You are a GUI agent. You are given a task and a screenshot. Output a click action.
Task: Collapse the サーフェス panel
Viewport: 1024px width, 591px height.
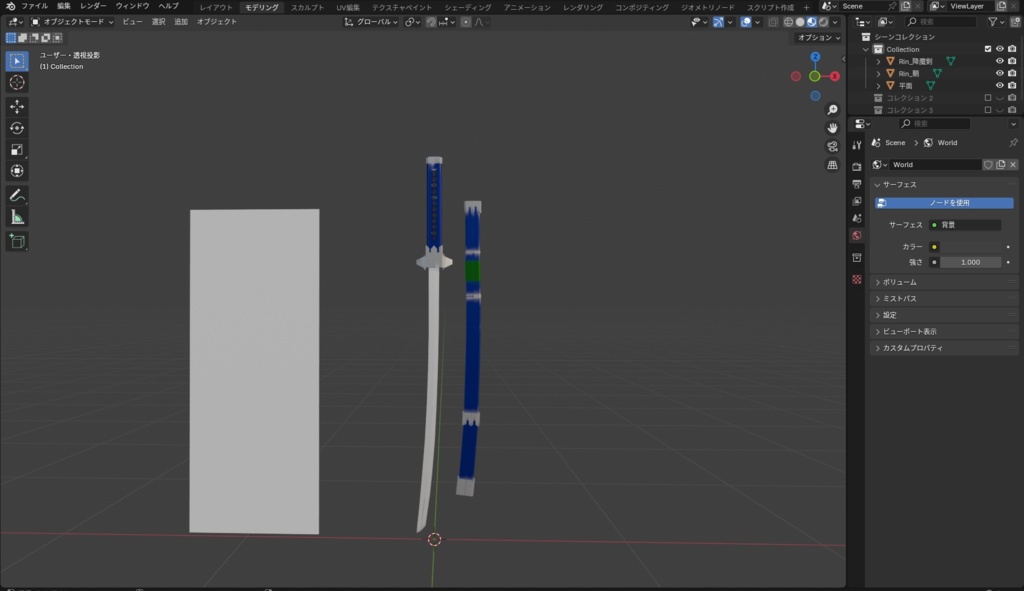pos(944,185)
